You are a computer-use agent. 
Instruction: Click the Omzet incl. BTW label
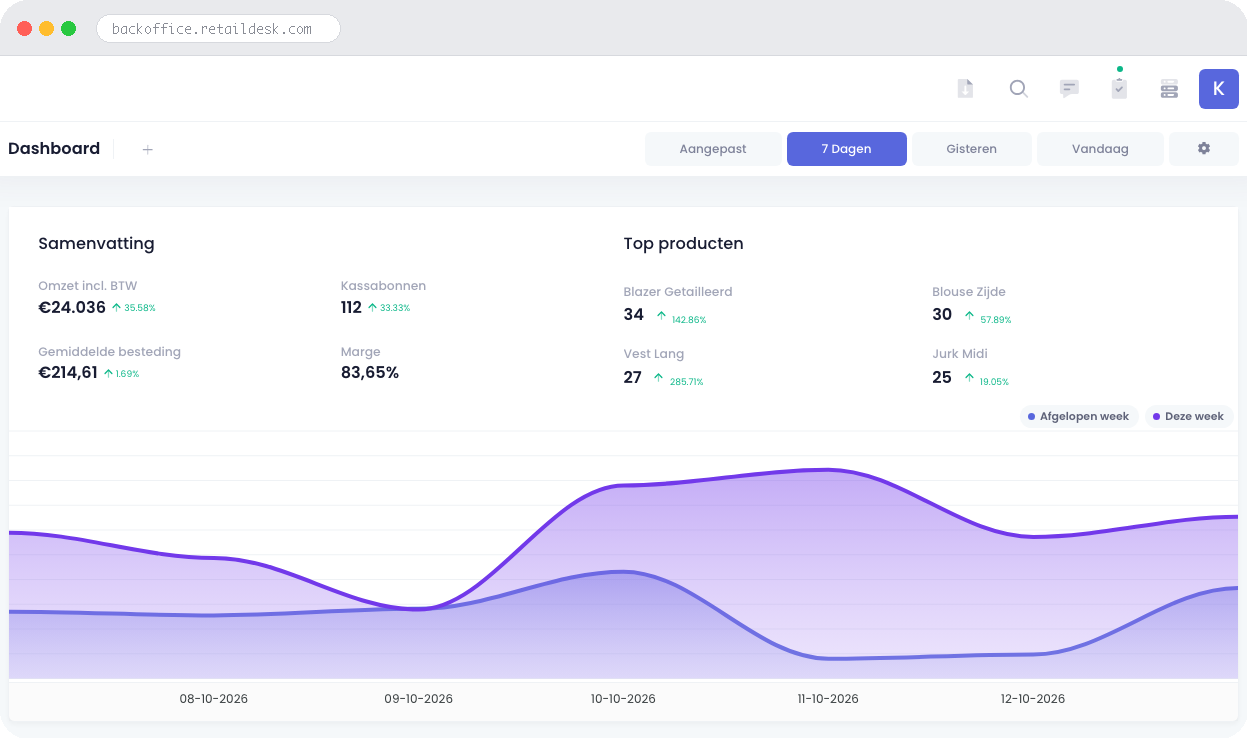[x=88, y=286]
